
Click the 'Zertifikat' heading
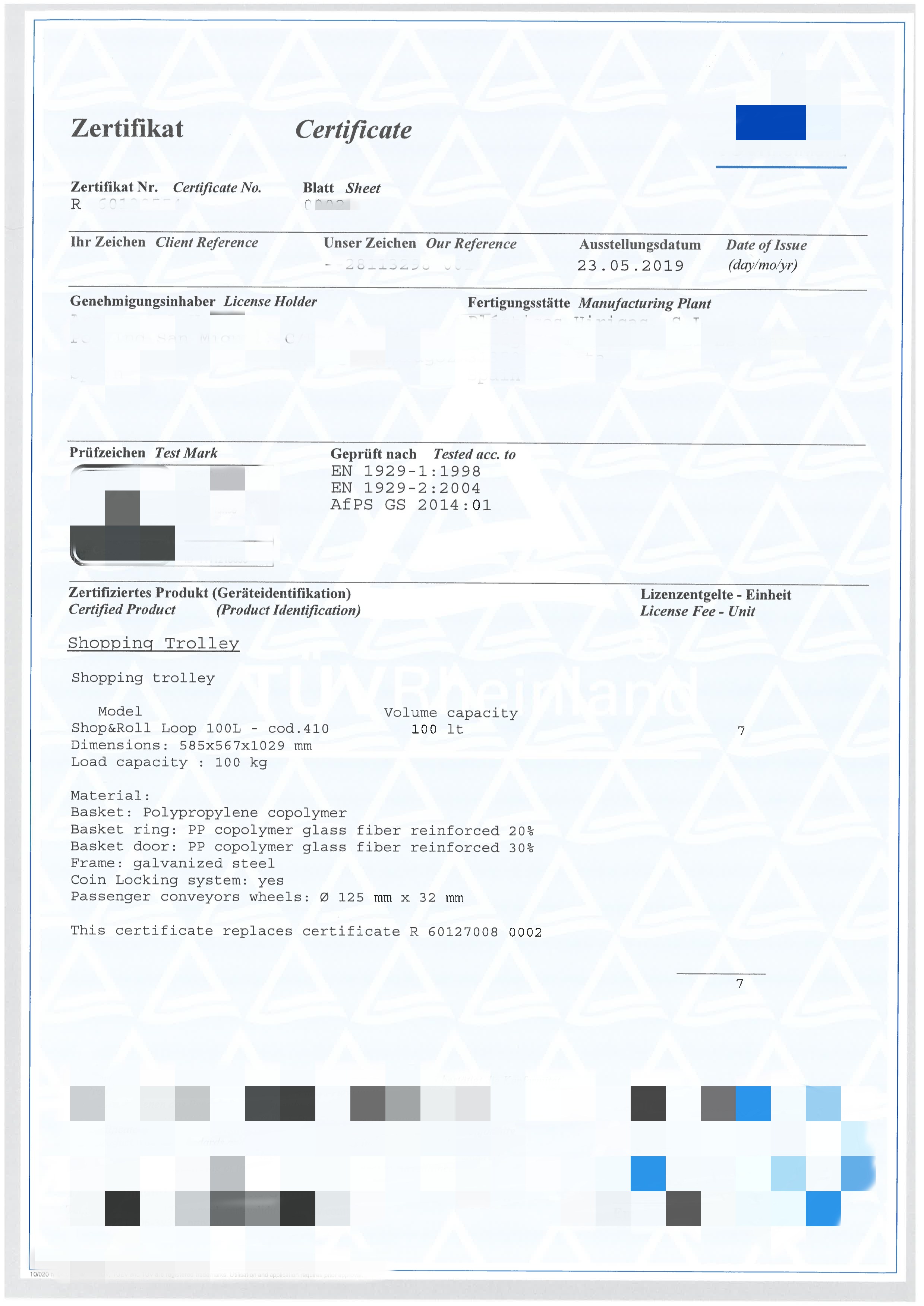127,129
